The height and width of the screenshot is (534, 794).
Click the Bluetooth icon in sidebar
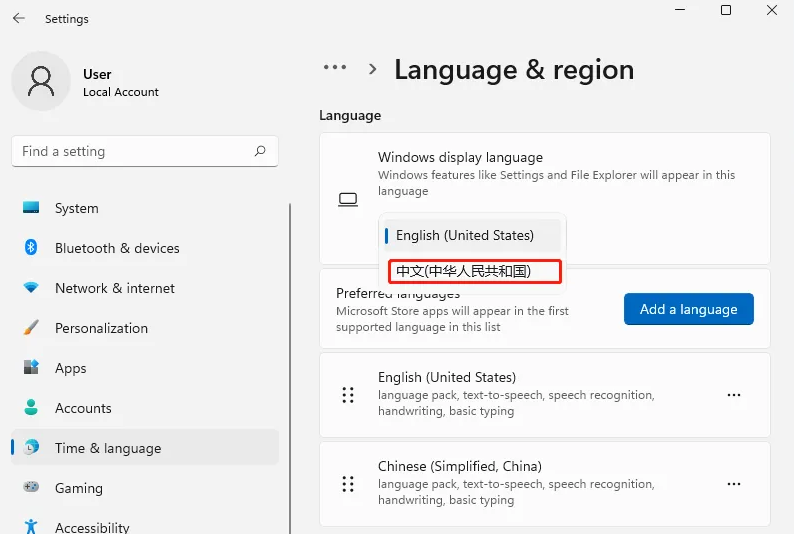coord(31,247)
